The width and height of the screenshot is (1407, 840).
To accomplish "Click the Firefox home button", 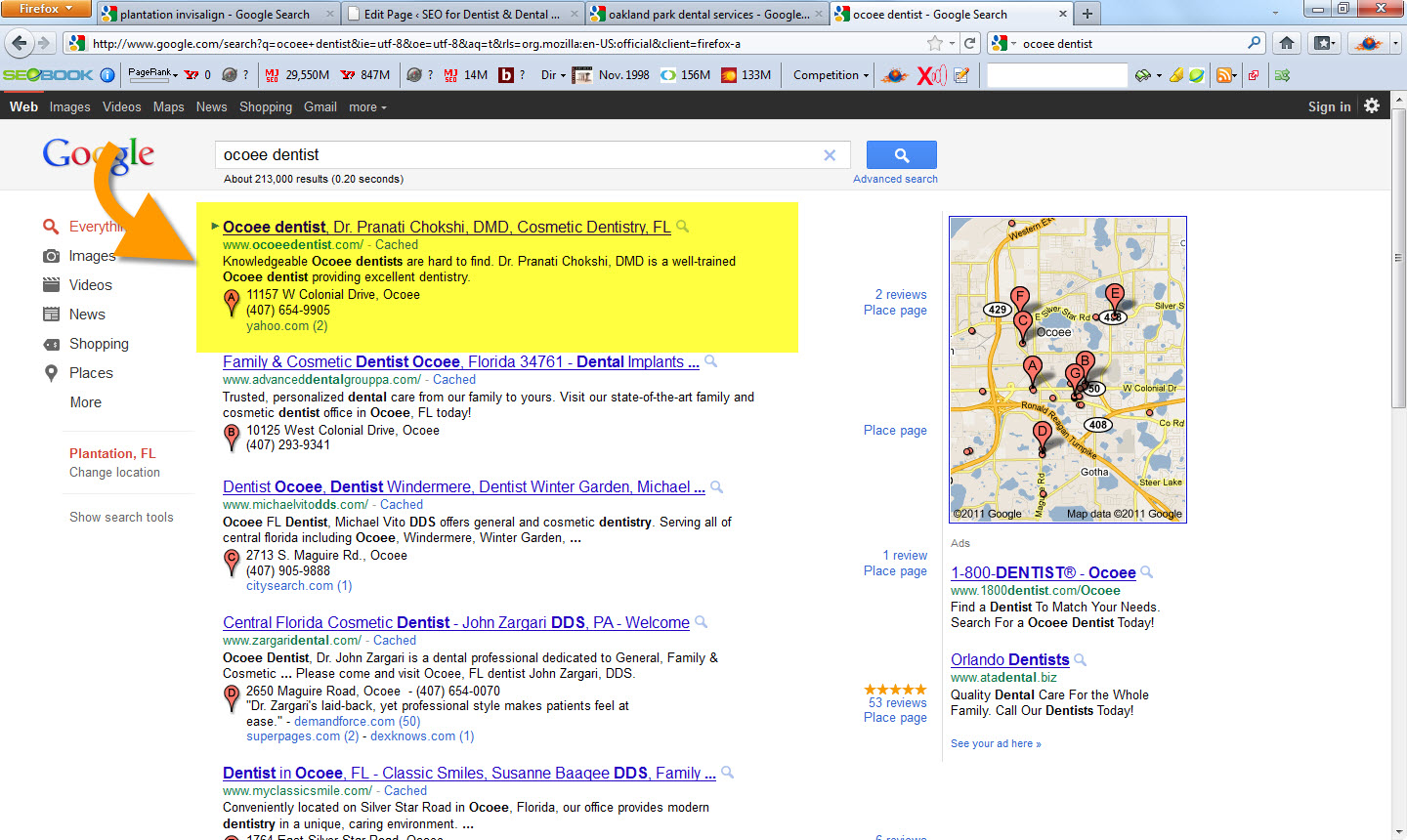I will pos(1287,43).
